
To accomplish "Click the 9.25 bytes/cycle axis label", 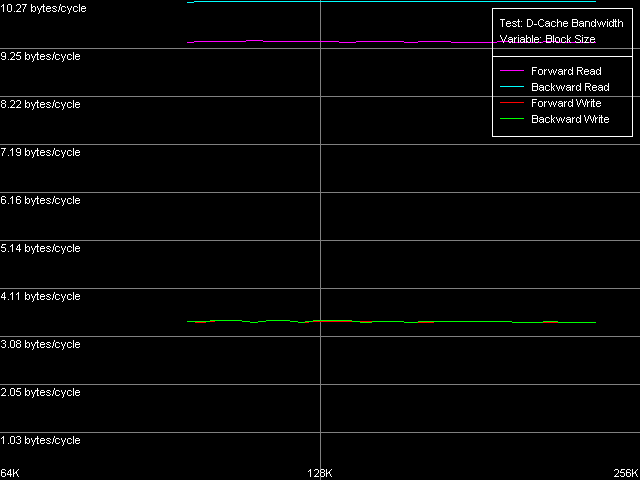I will click(40, 56).
